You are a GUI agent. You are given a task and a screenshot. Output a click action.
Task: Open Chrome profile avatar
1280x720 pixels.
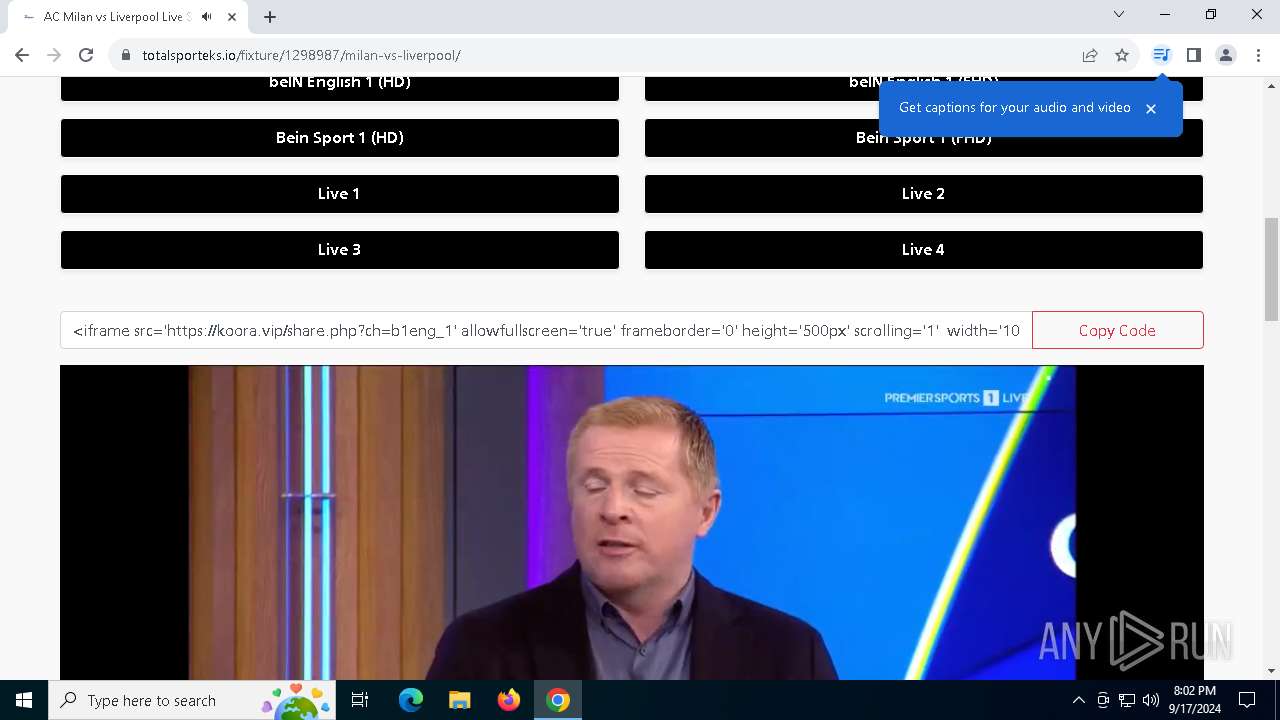[1226, 55]
